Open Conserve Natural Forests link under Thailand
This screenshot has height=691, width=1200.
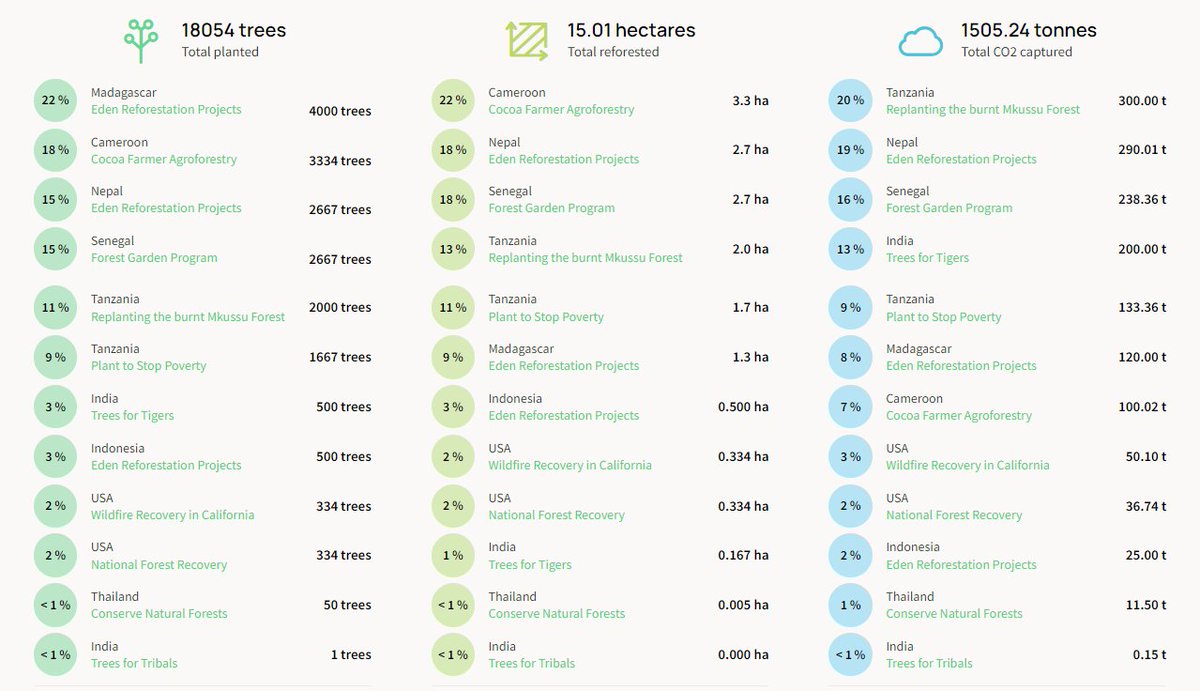[x=158, y=613]
